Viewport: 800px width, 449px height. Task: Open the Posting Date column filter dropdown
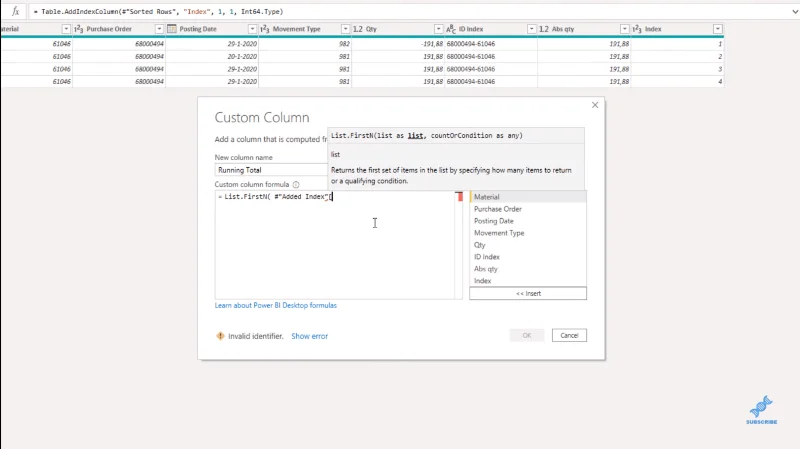point(252,29)
